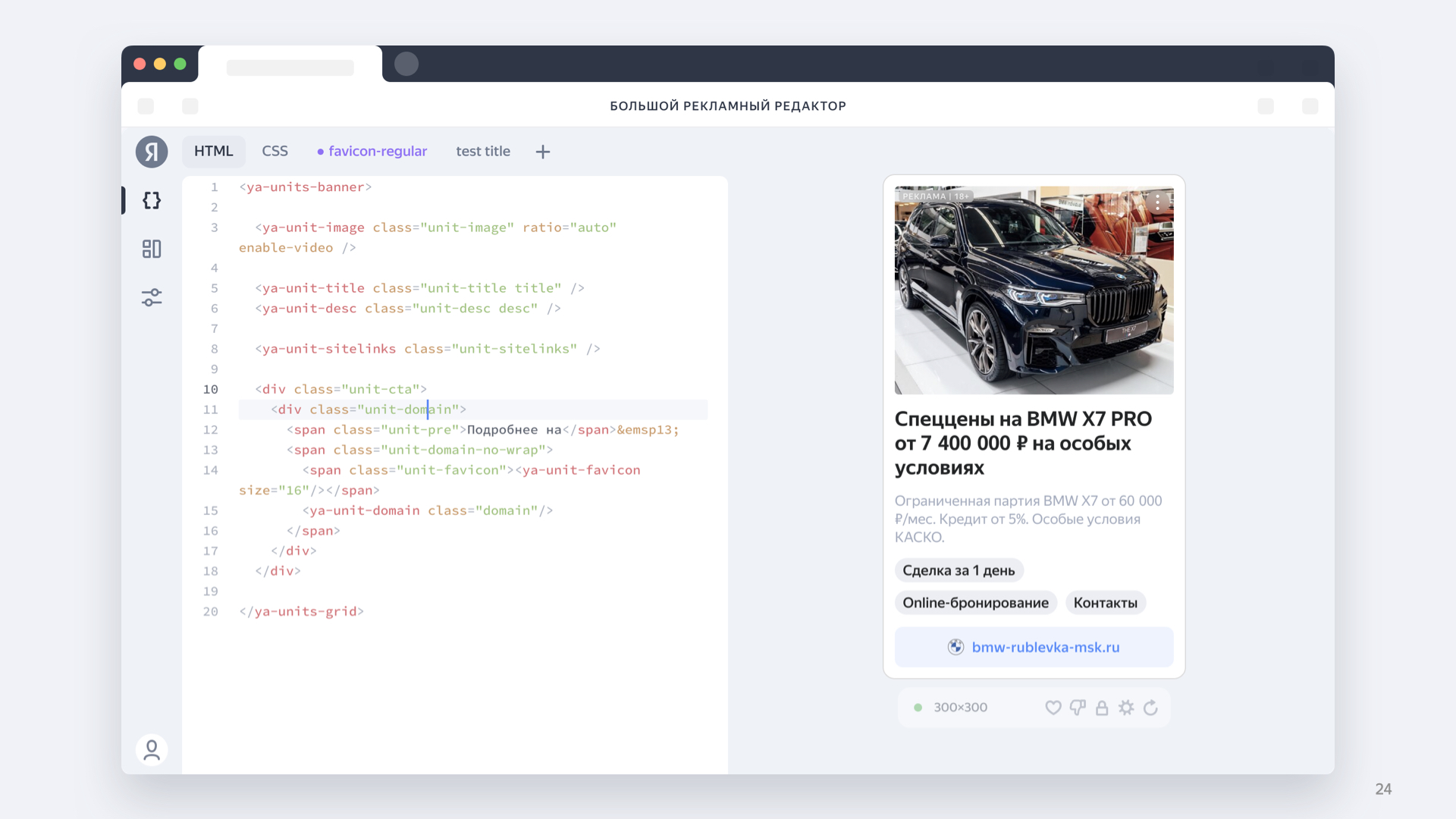
Task: Click the BMW X7 ad image
Action: pos(1034,290)
